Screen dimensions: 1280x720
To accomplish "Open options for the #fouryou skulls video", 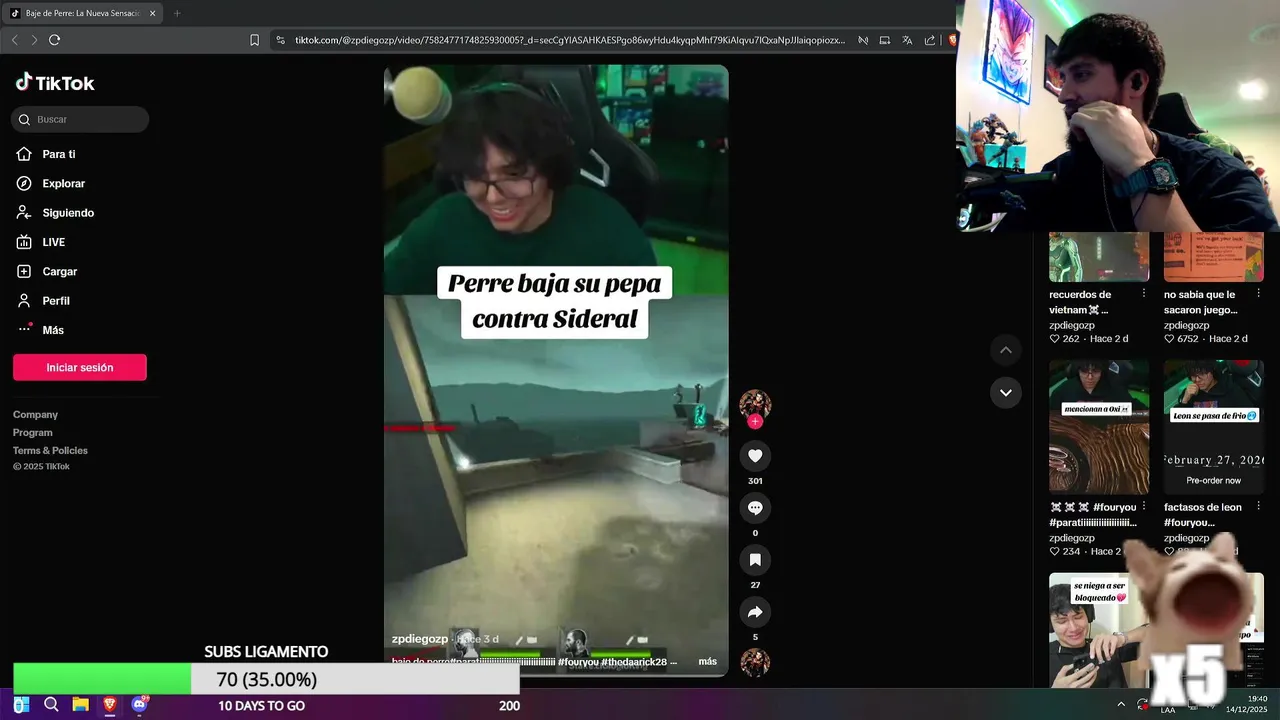I will [x=1144, y=506].
